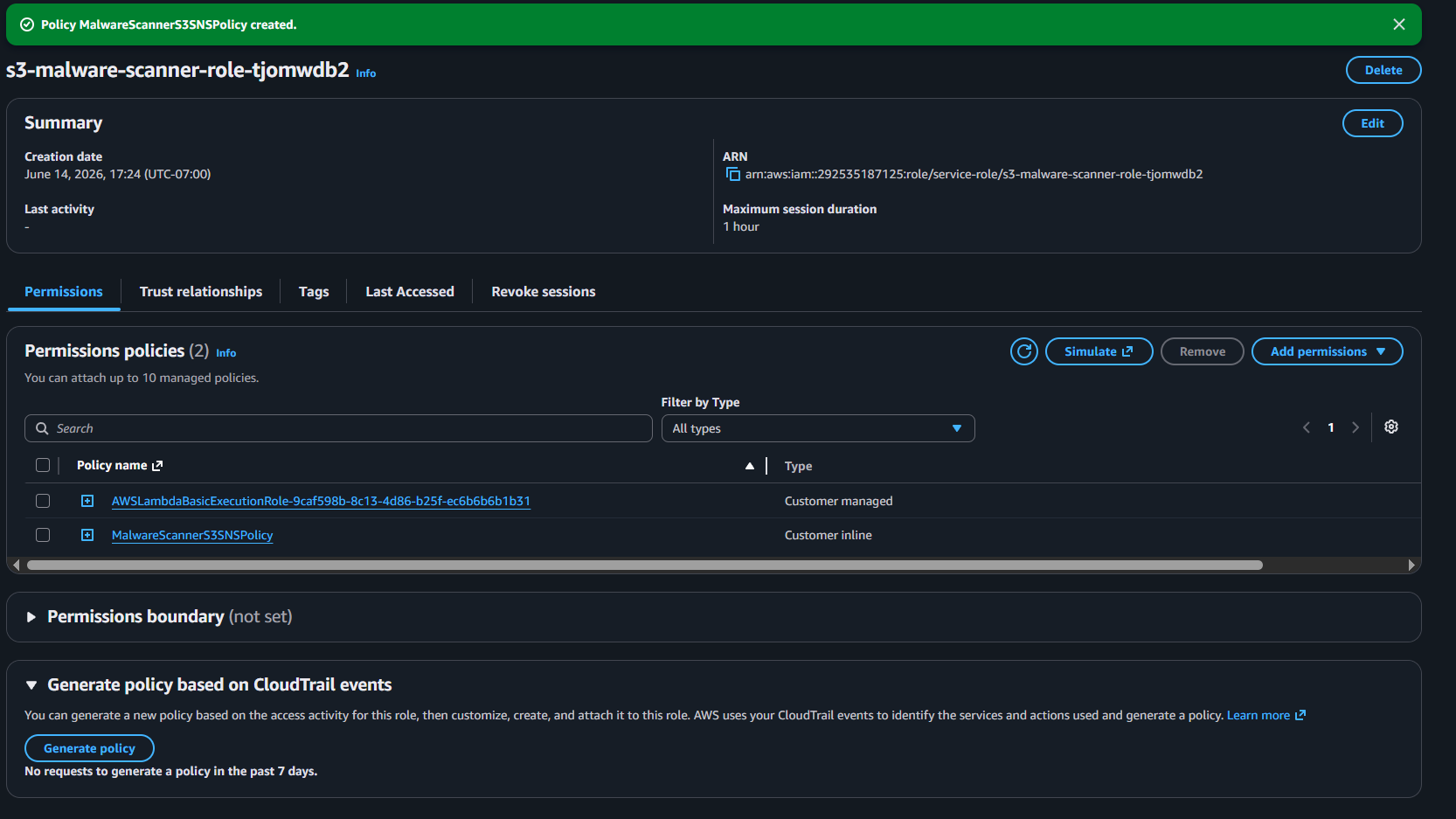Click the policies Search input field
1456x819 pixels.
pyautogui.click(x=338, y=428)
